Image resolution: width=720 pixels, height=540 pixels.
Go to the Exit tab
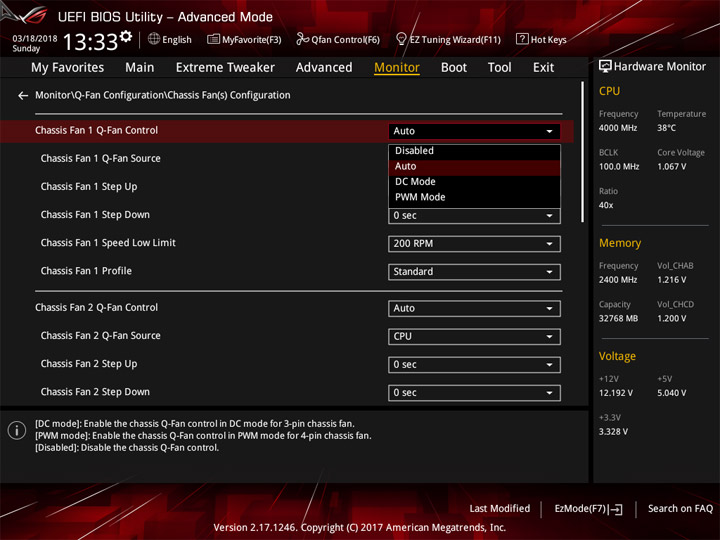[543, 68]
